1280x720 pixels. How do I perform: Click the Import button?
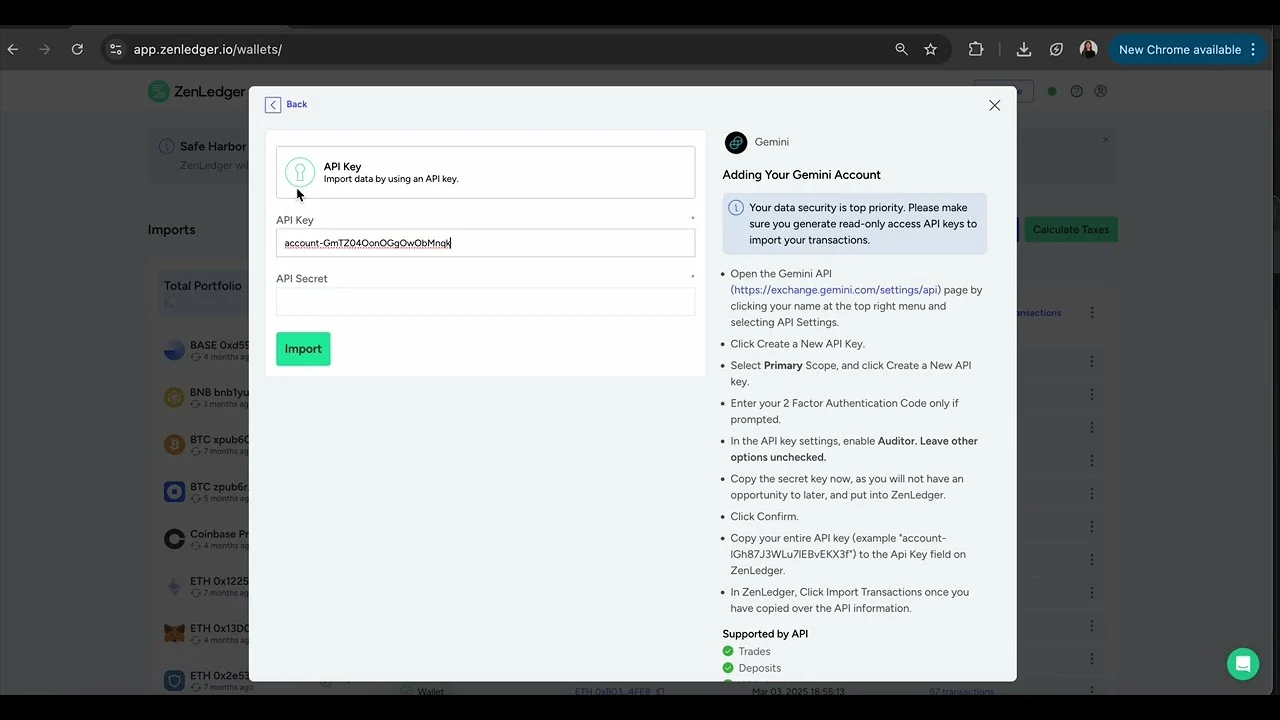pyautogui.click(x=303, y=349)
